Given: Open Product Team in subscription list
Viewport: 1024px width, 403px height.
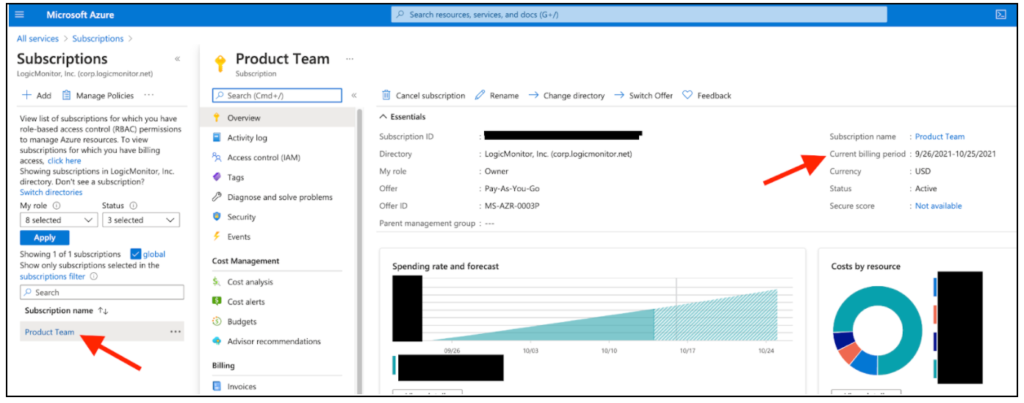Looking at the screenshot, I should (x=50, y=332).
